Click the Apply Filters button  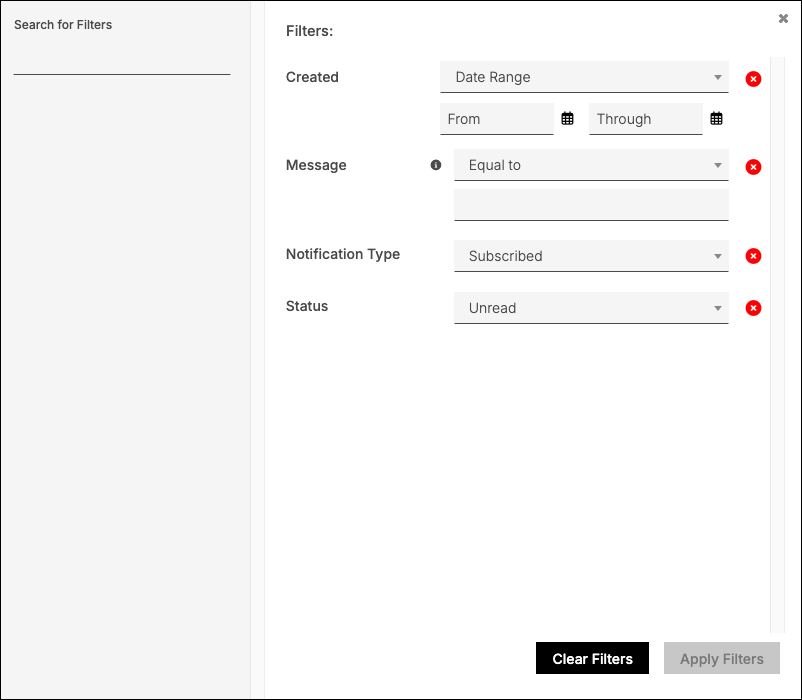722,658
